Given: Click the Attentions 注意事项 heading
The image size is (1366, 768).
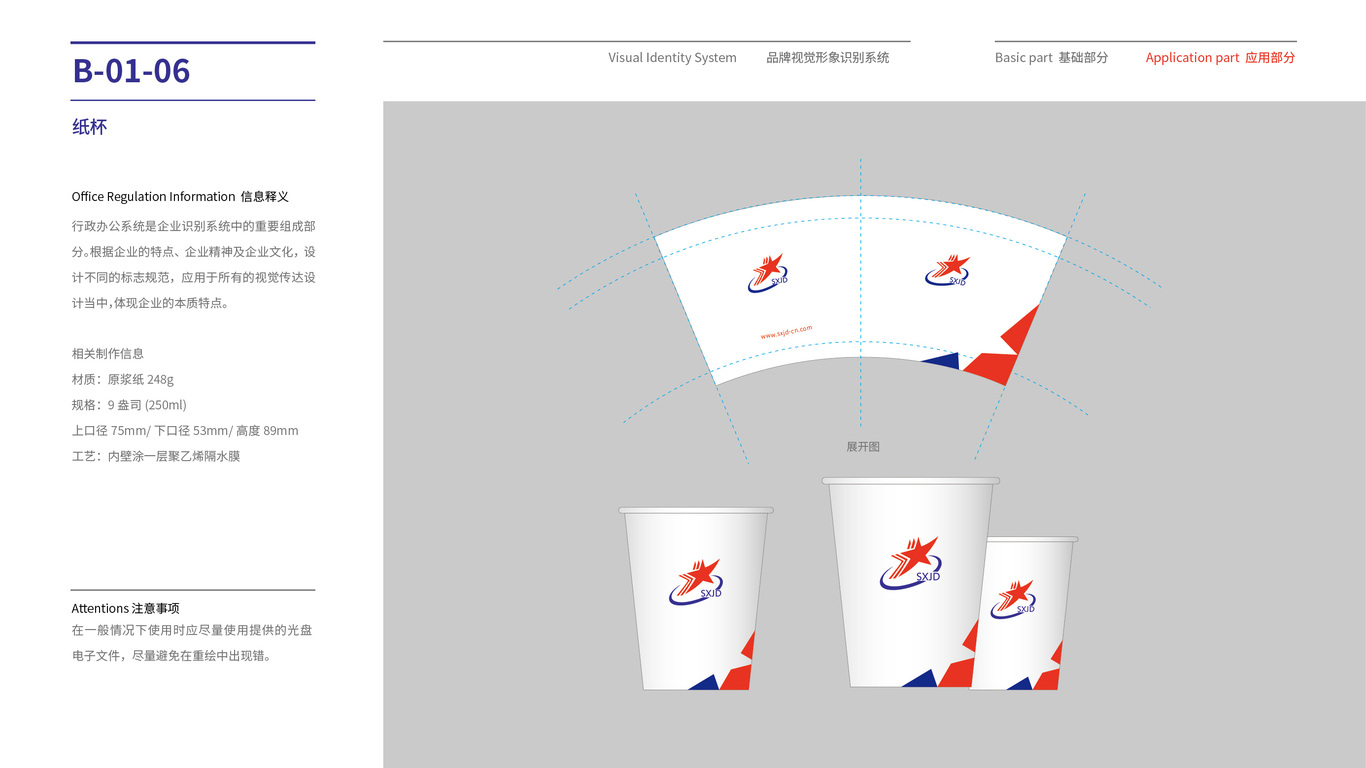Looking at the screenshot, I should pyautogui.click(x=125, y=608).
